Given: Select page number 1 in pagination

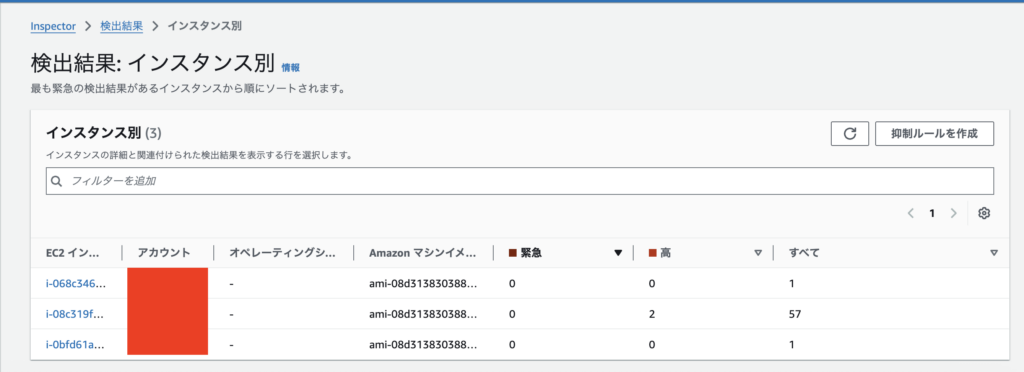Looking at the screenshot, I should tap(933, 213).
